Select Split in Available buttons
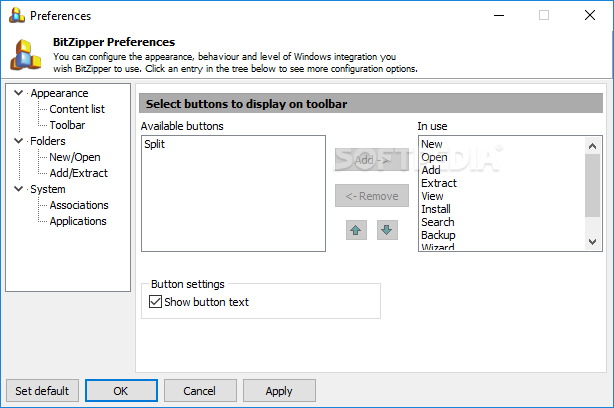Viewport: 614px width, 408px height. pos(233,144)
